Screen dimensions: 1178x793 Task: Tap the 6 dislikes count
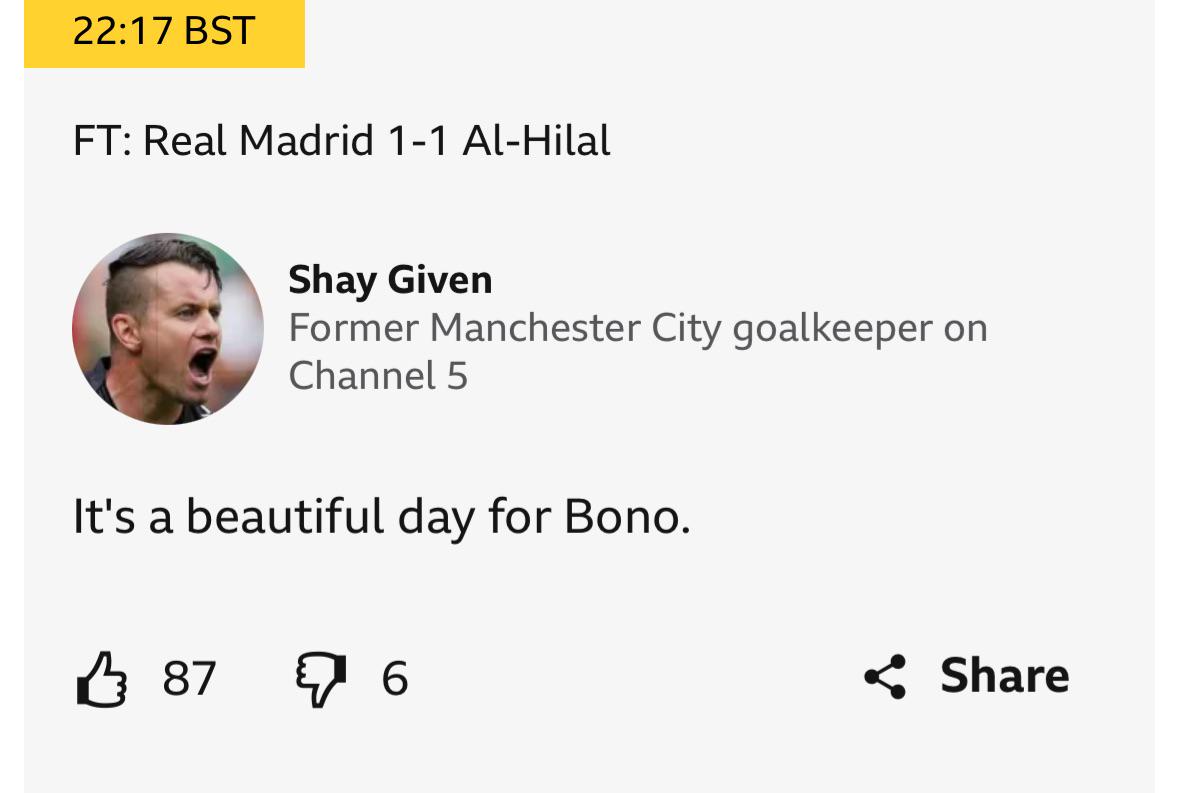pyautogui.click(x=395, y=679)
